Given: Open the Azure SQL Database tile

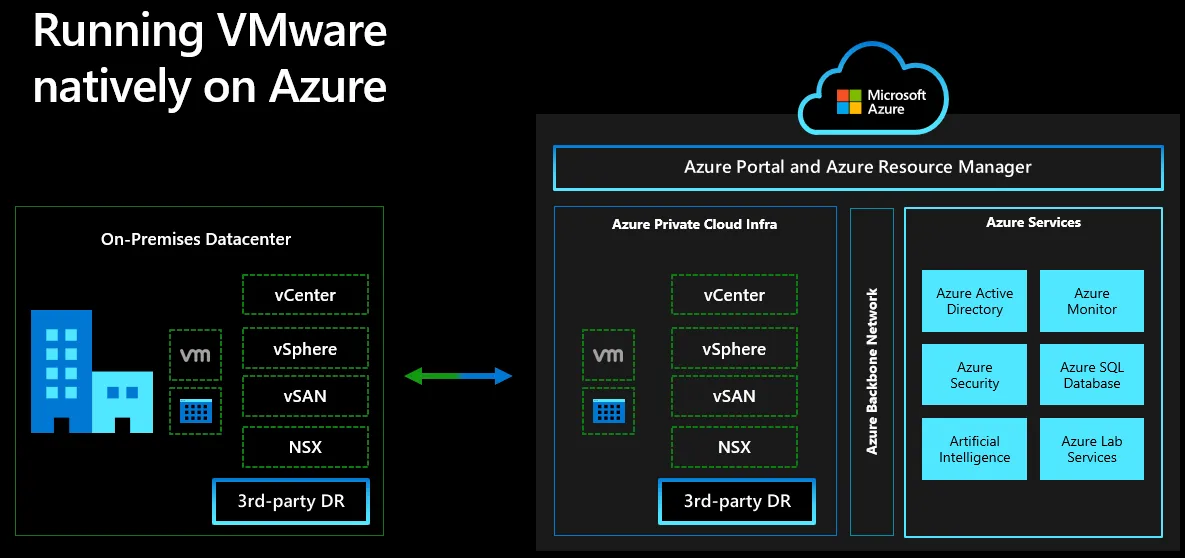Looking at the screenshot, I should tap(1092, 375).
